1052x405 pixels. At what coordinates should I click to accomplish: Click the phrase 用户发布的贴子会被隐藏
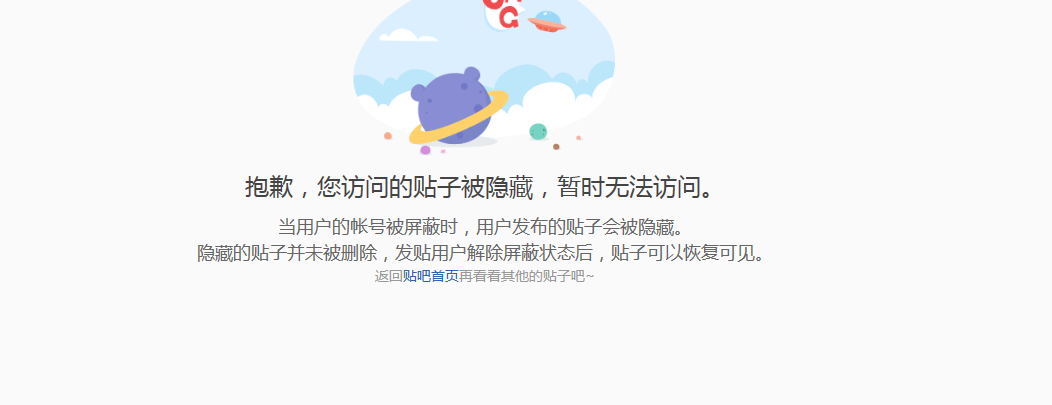[574, 227]
